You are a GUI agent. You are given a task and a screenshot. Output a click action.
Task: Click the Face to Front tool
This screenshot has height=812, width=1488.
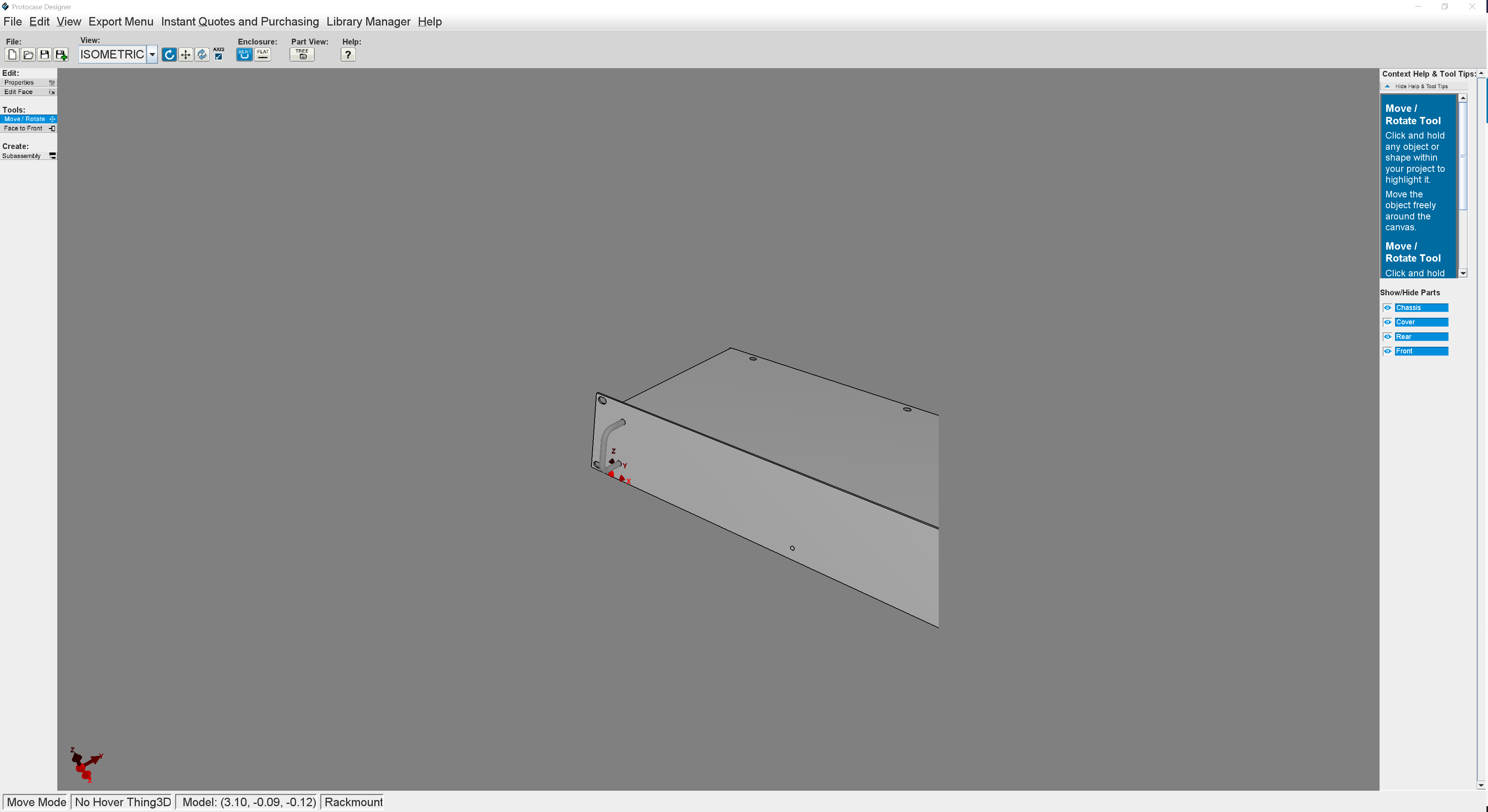pos(28,128)
